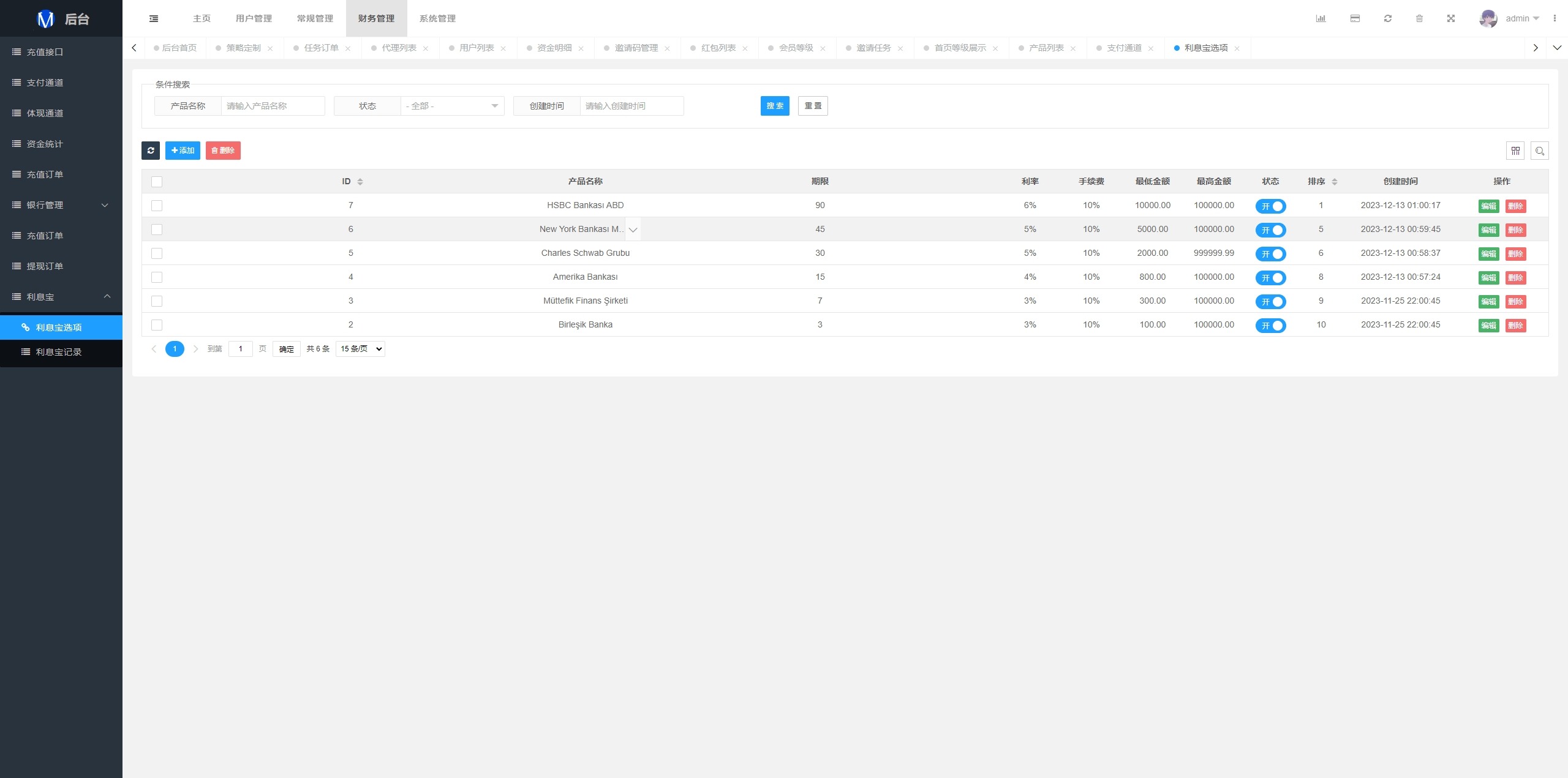Click 编辑 for the Birleşik Banka row
The image size is (1568, 778).
click(x=1488, y=326)
